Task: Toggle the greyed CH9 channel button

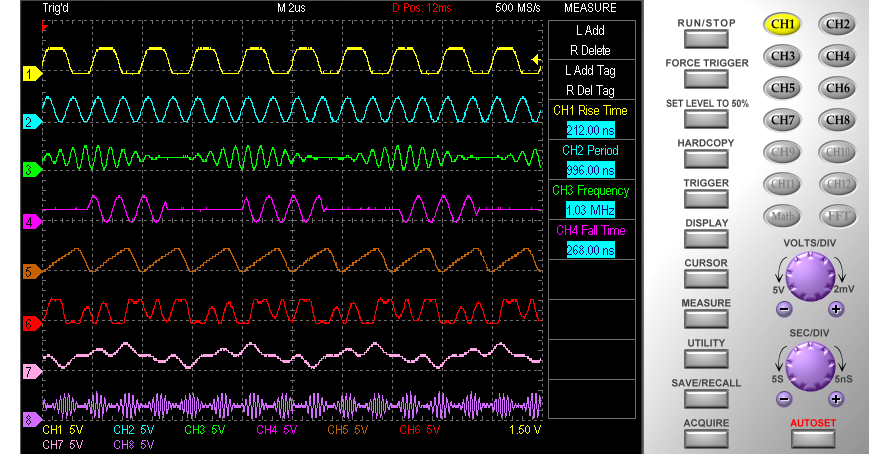Action: 782,152
